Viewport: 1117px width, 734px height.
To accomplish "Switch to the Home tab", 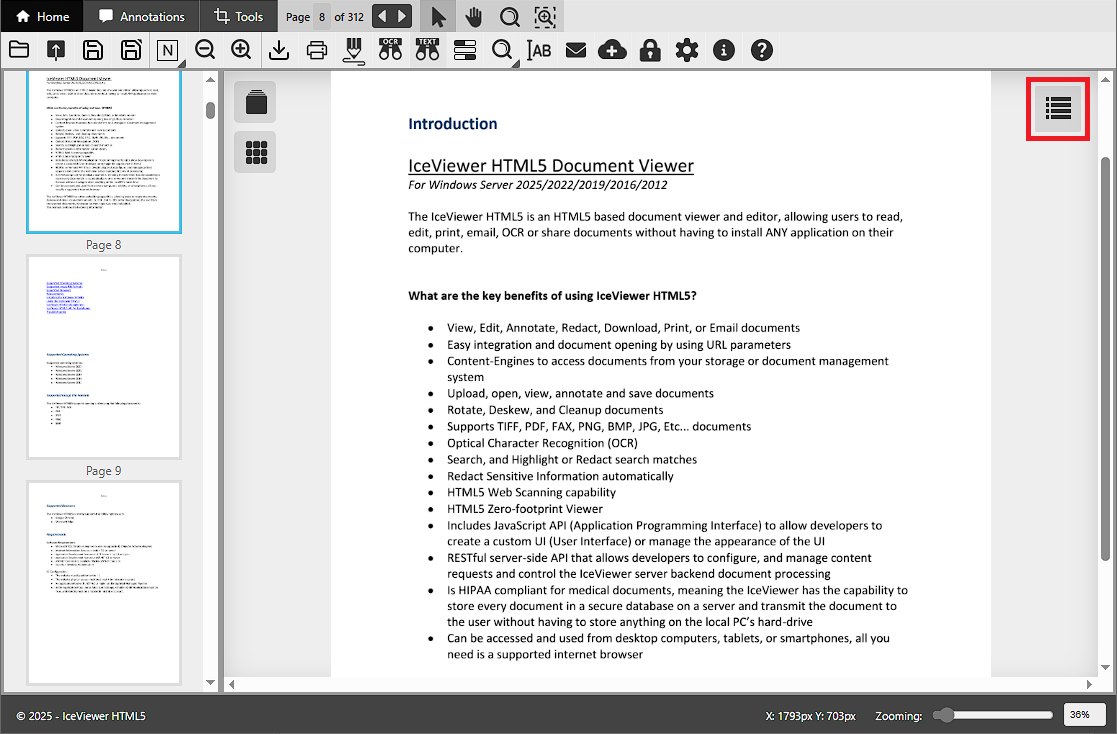I will pos(42,16).
